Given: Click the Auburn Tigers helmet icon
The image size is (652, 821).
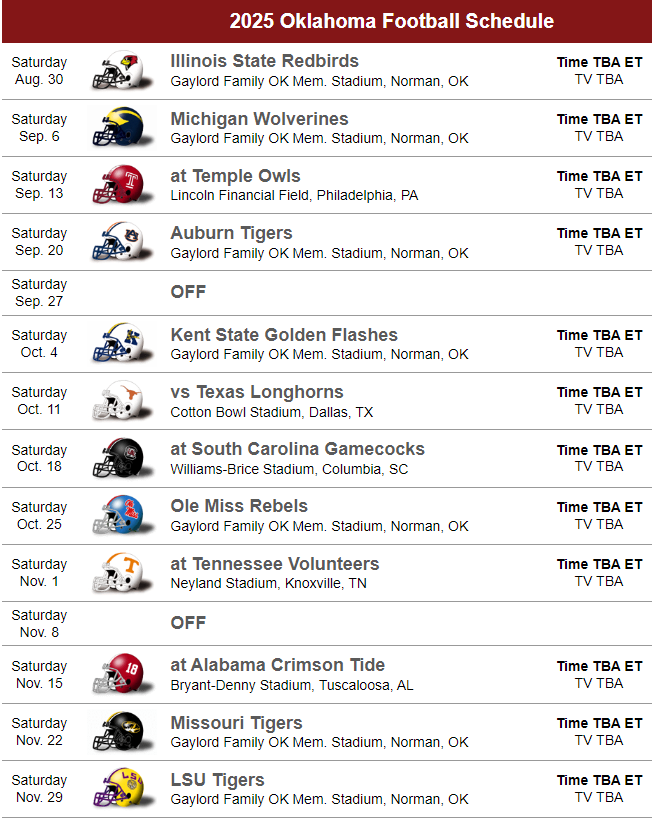Looking at the screenshot, I should (118, 242).
